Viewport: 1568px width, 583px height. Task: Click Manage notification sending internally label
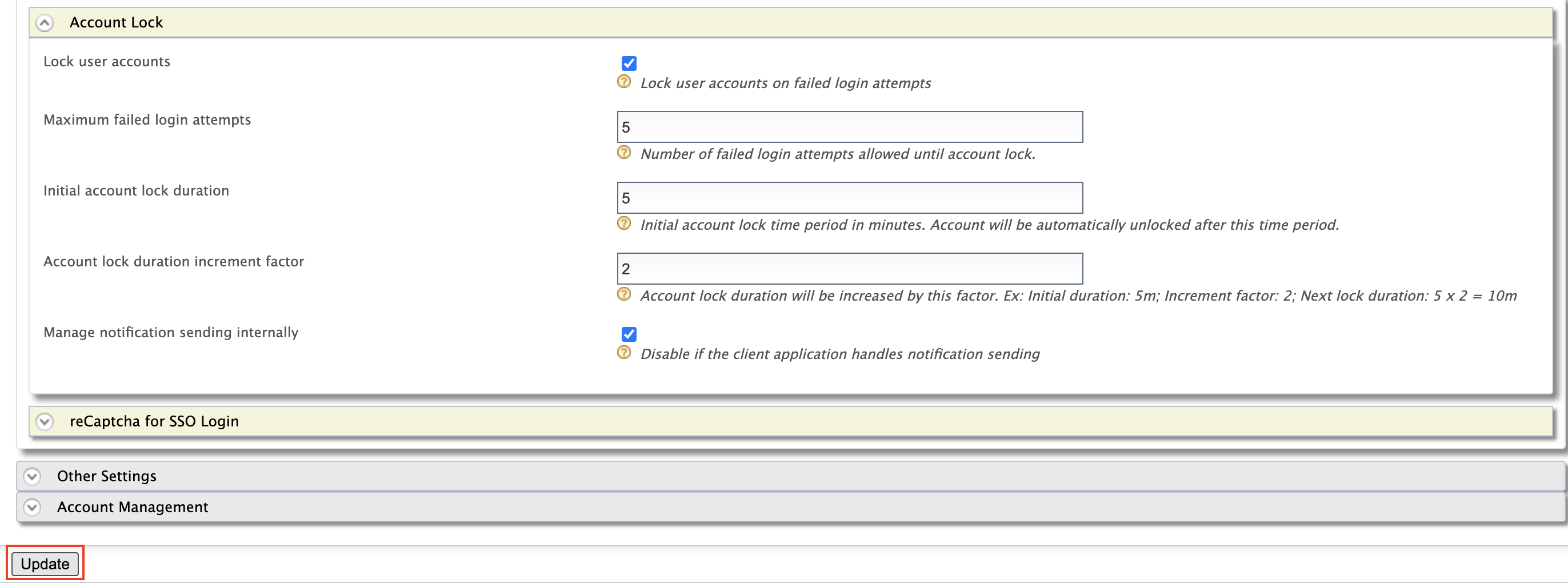(171, 332)
